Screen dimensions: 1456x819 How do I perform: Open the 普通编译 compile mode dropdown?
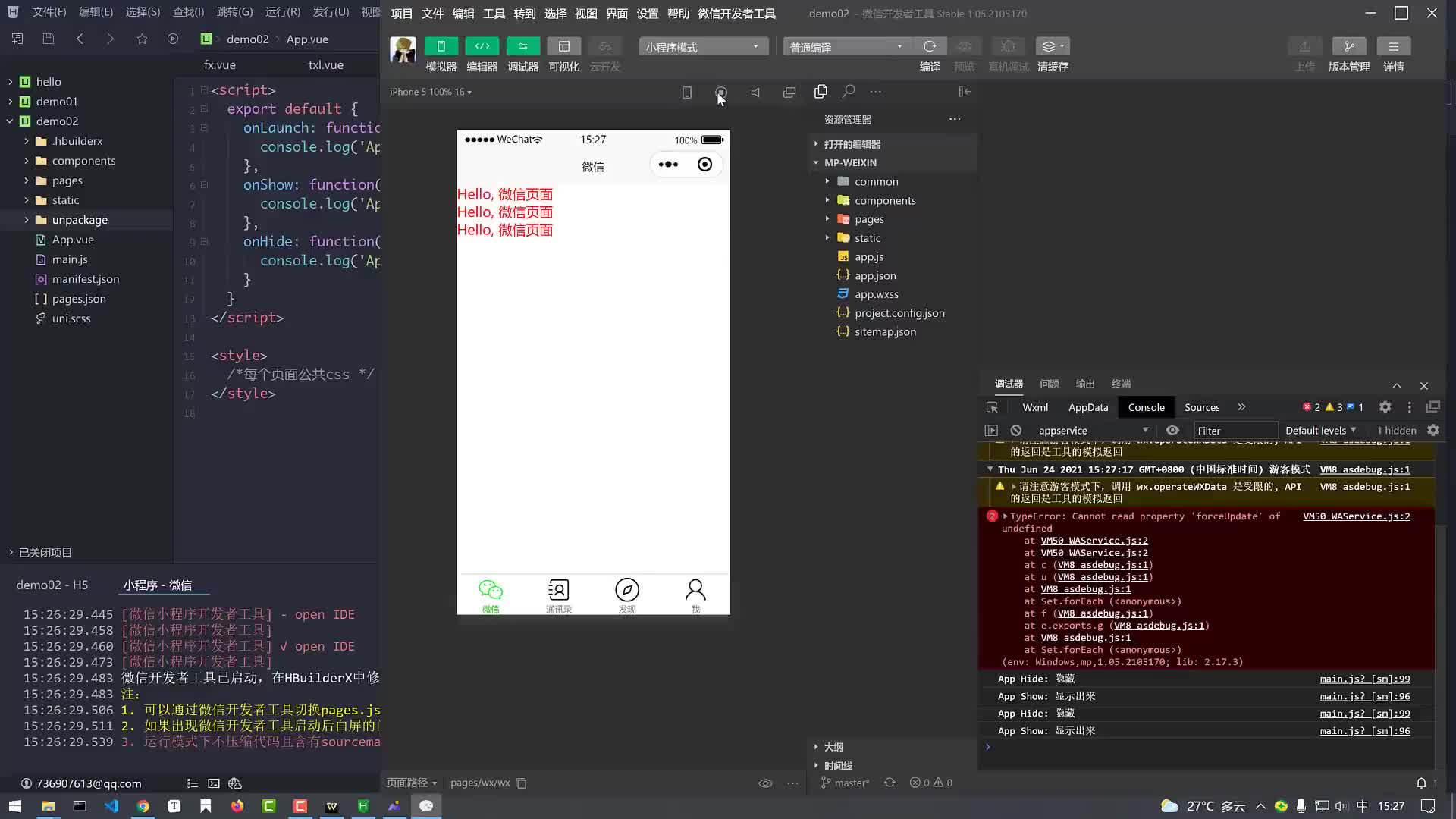[847, 47]
